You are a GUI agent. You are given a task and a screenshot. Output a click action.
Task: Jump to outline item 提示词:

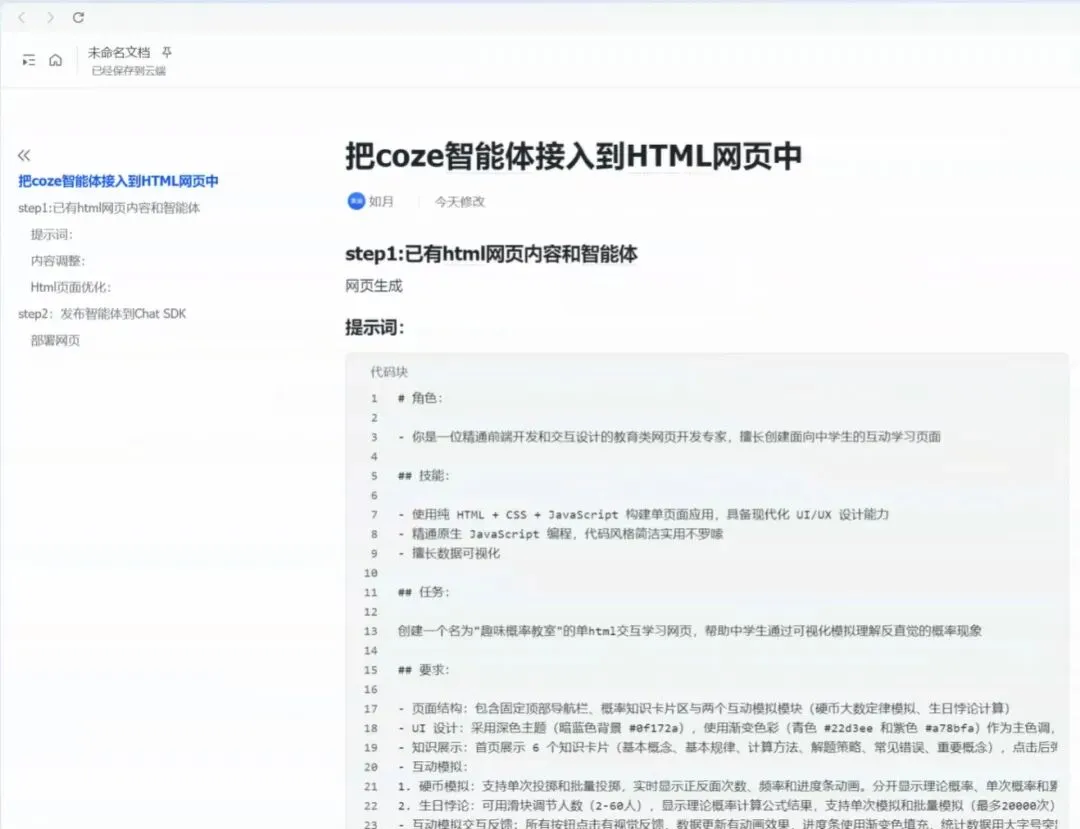52,235
